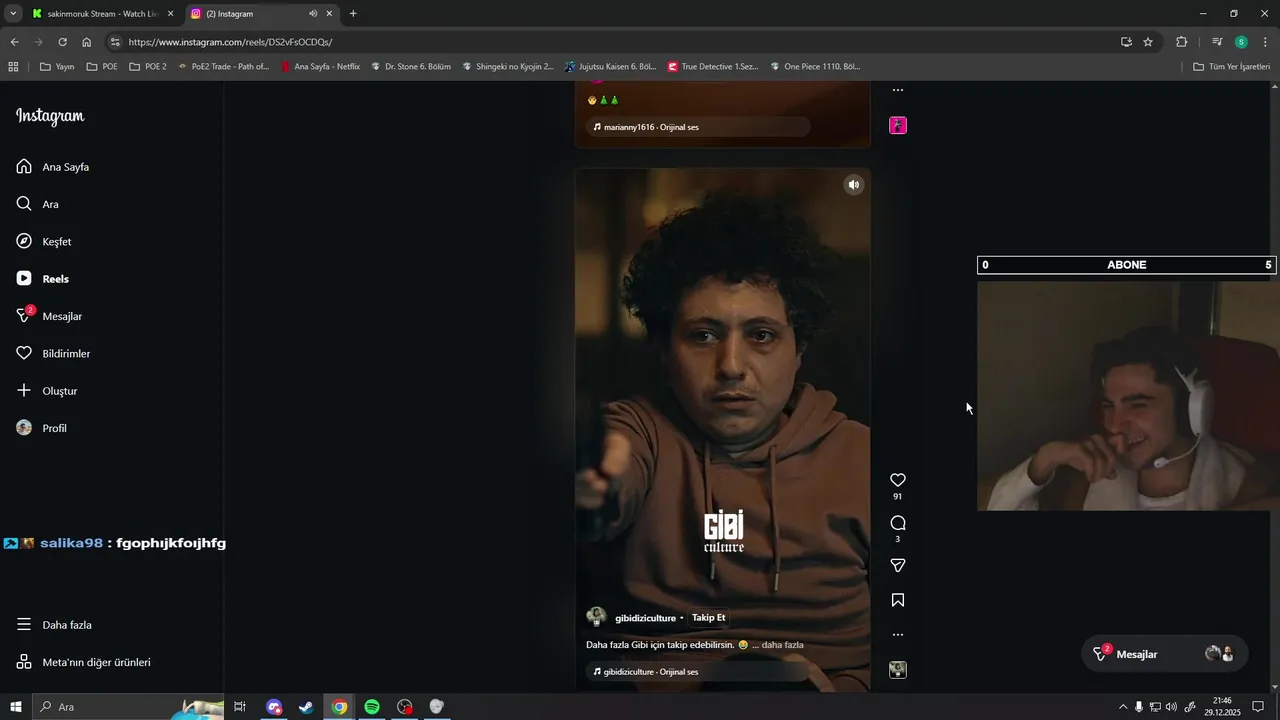This screenshot has height=720, width=1280.
Task: Open Chrome three-dot menu
Action: point(1266,42)
